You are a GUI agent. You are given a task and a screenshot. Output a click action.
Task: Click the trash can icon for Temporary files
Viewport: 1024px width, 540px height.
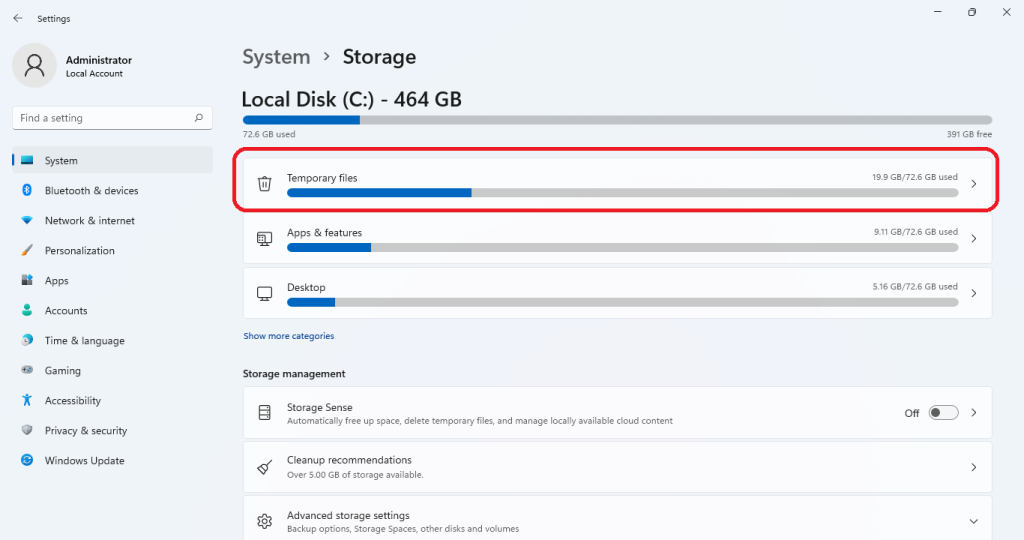264,184
